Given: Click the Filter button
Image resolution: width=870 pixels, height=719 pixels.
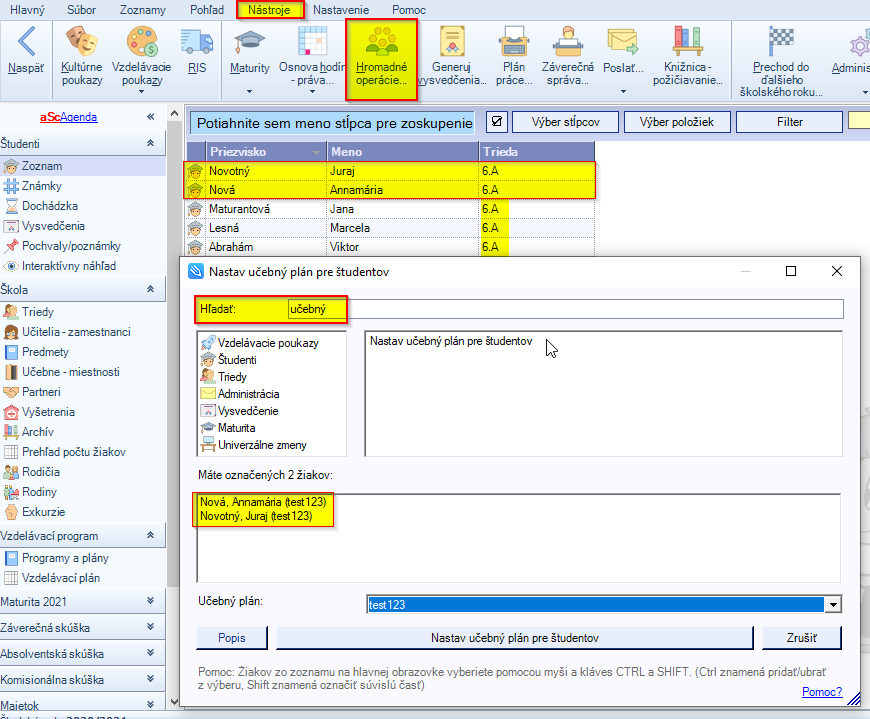Looking at the screenshot, I should click(789, 121).
